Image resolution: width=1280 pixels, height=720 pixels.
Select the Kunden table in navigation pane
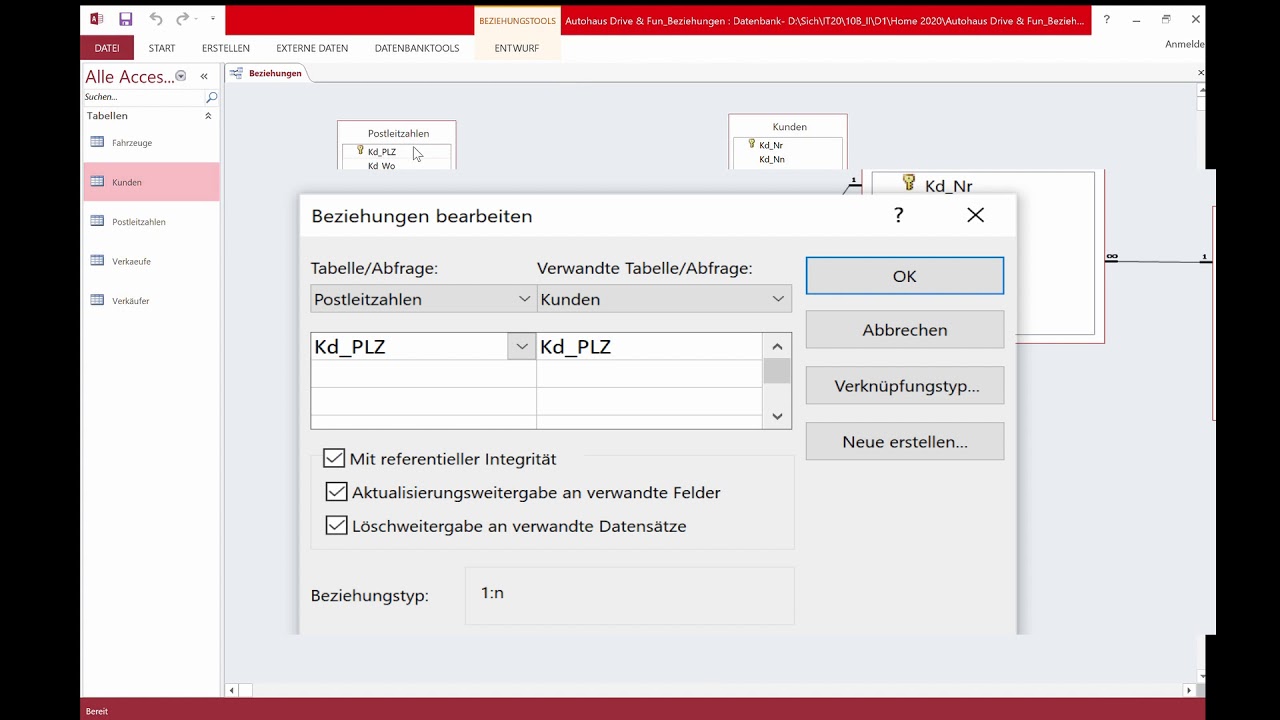coord(151,182)
